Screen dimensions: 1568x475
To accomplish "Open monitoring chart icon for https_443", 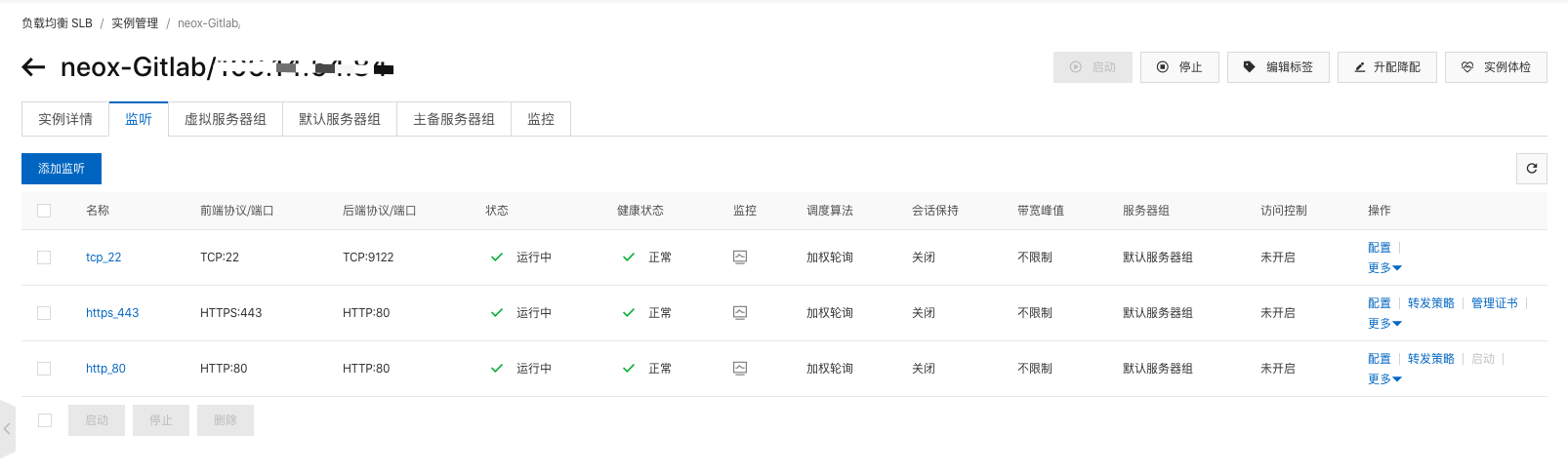I will pyautogui.click(x=740, y=313).
